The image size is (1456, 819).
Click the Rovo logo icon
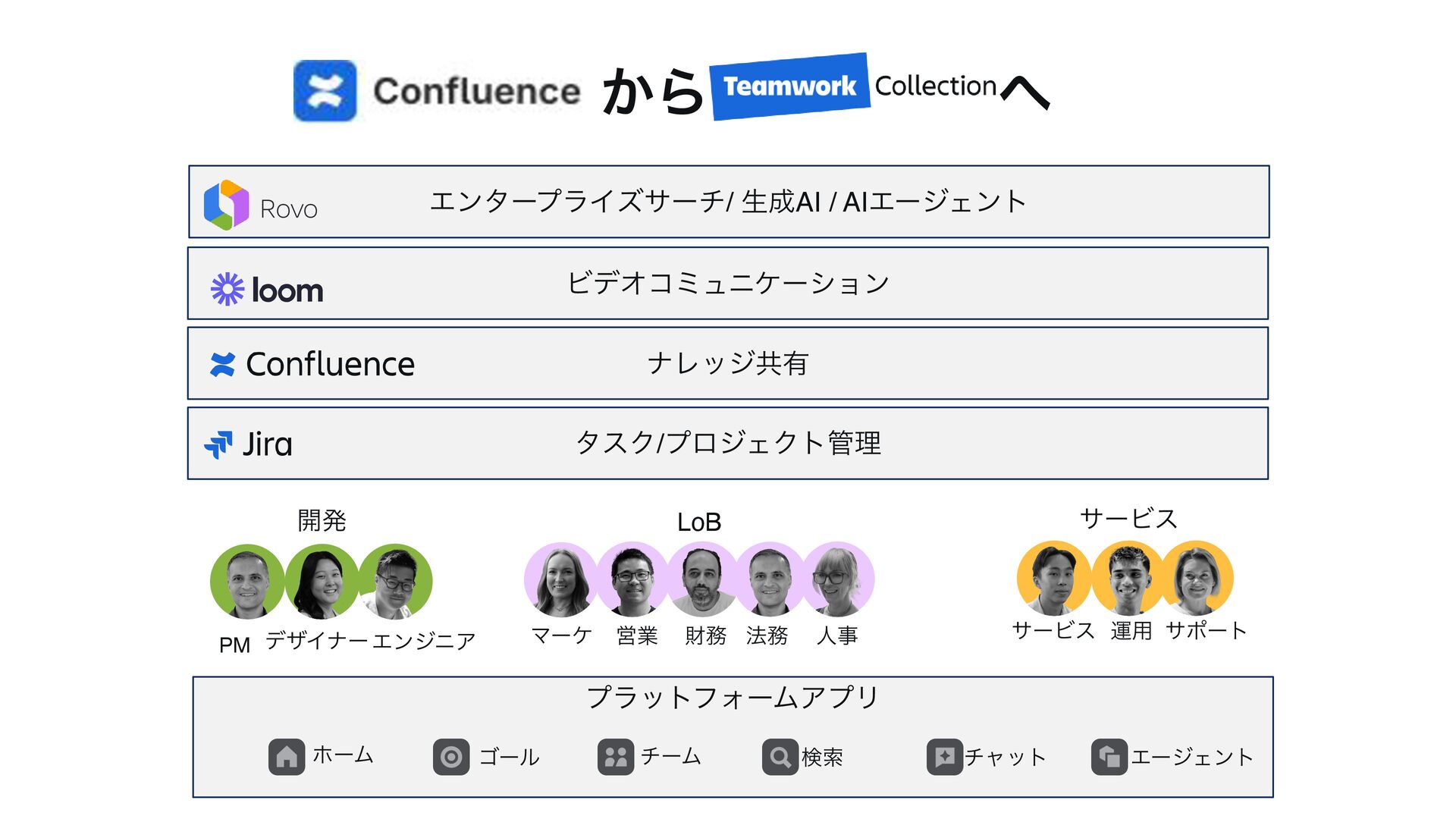click(x=226, y=205)
